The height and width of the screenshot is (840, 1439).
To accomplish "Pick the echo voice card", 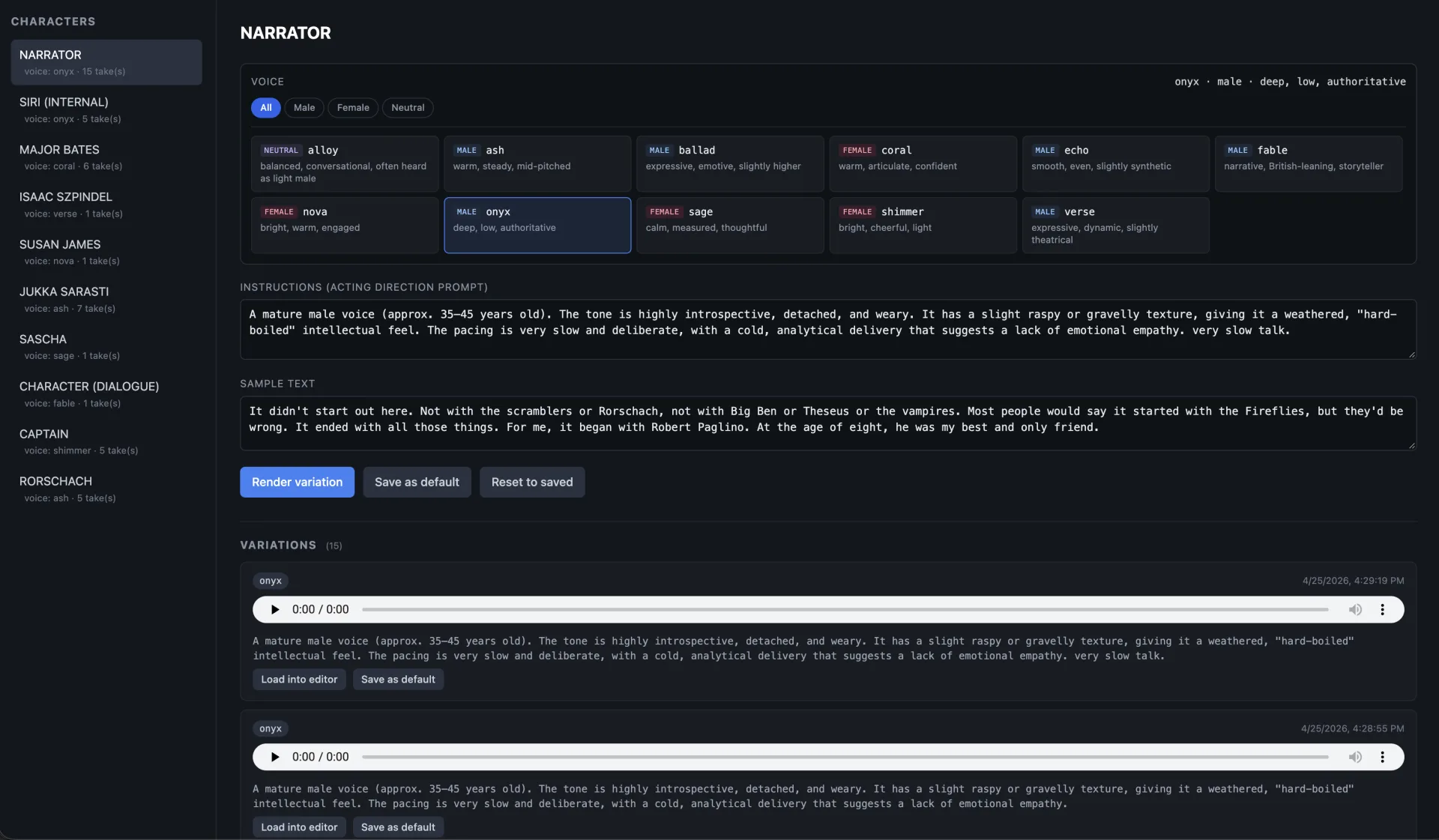I will (1115, 163).
